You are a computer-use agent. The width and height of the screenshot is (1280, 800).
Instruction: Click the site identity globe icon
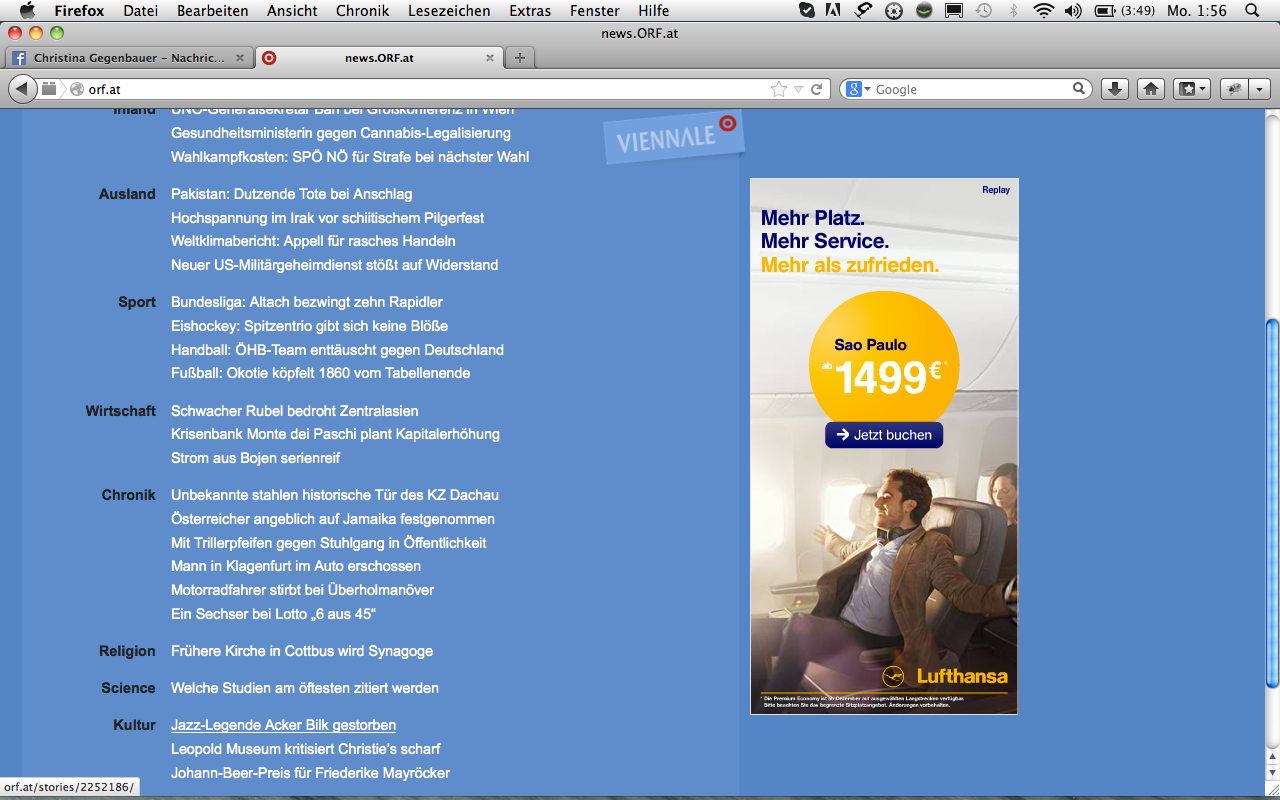[76, 89]
